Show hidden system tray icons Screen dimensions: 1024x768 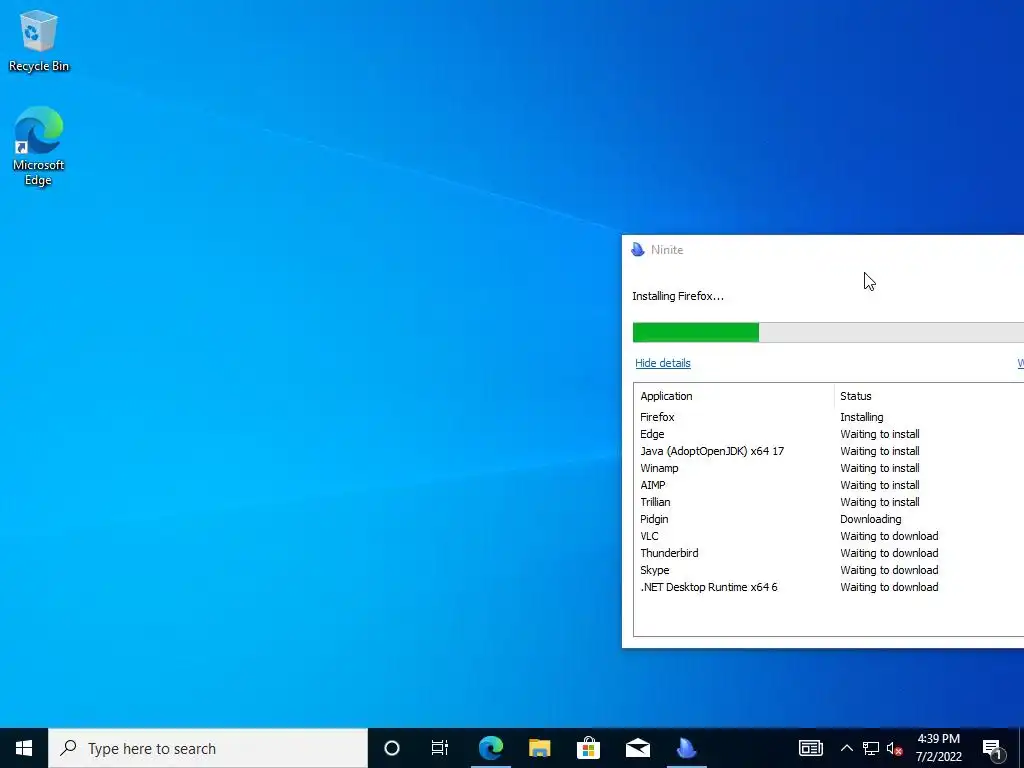pos(846,748)
